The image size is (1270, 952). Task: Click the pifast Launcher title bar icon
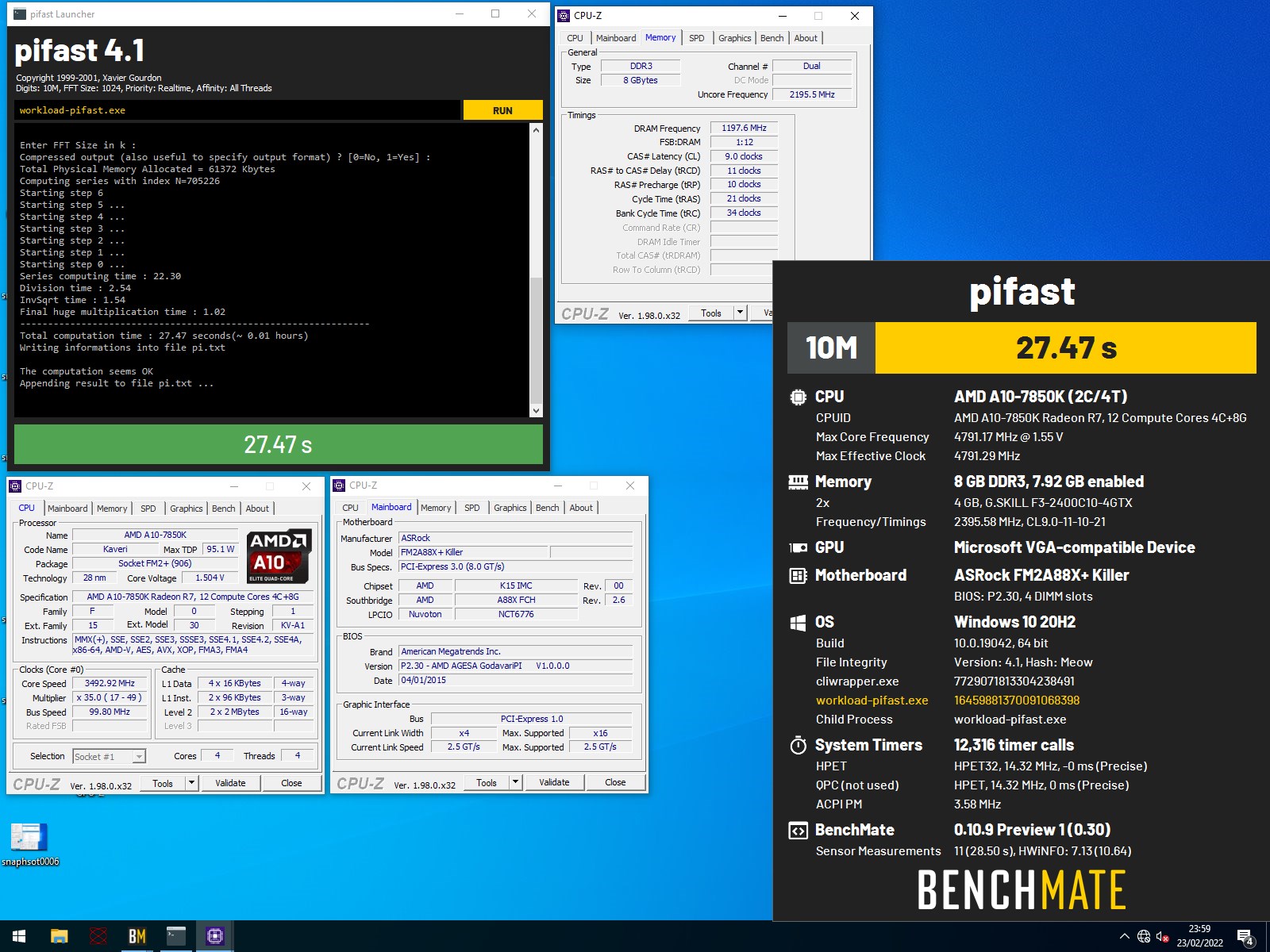click(x=19, y=14)
